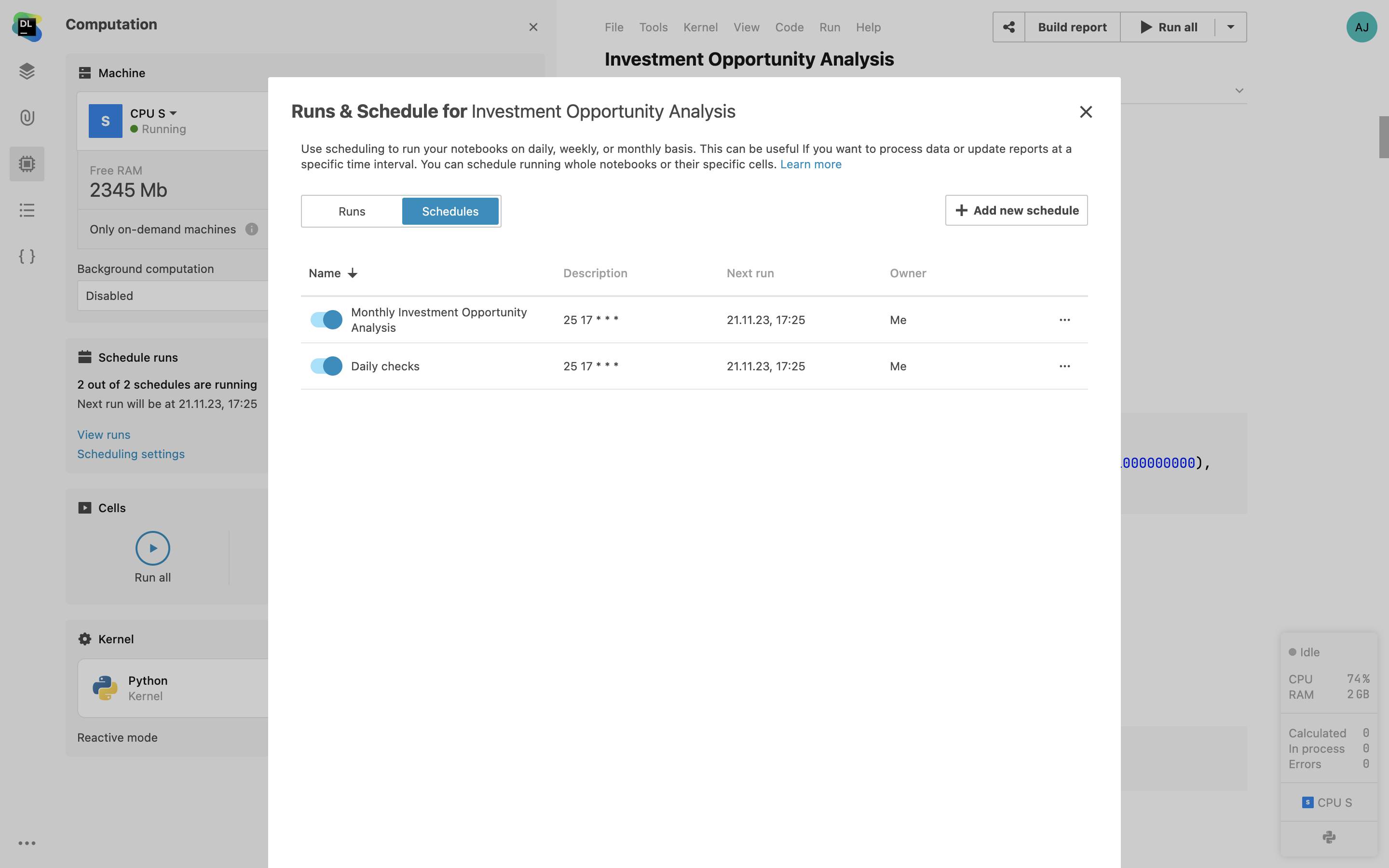Disable the Monthly Investment Opportunity Analysis schedule
Image resolution: width=1389 pixels, height=868 pixels.
326,320
